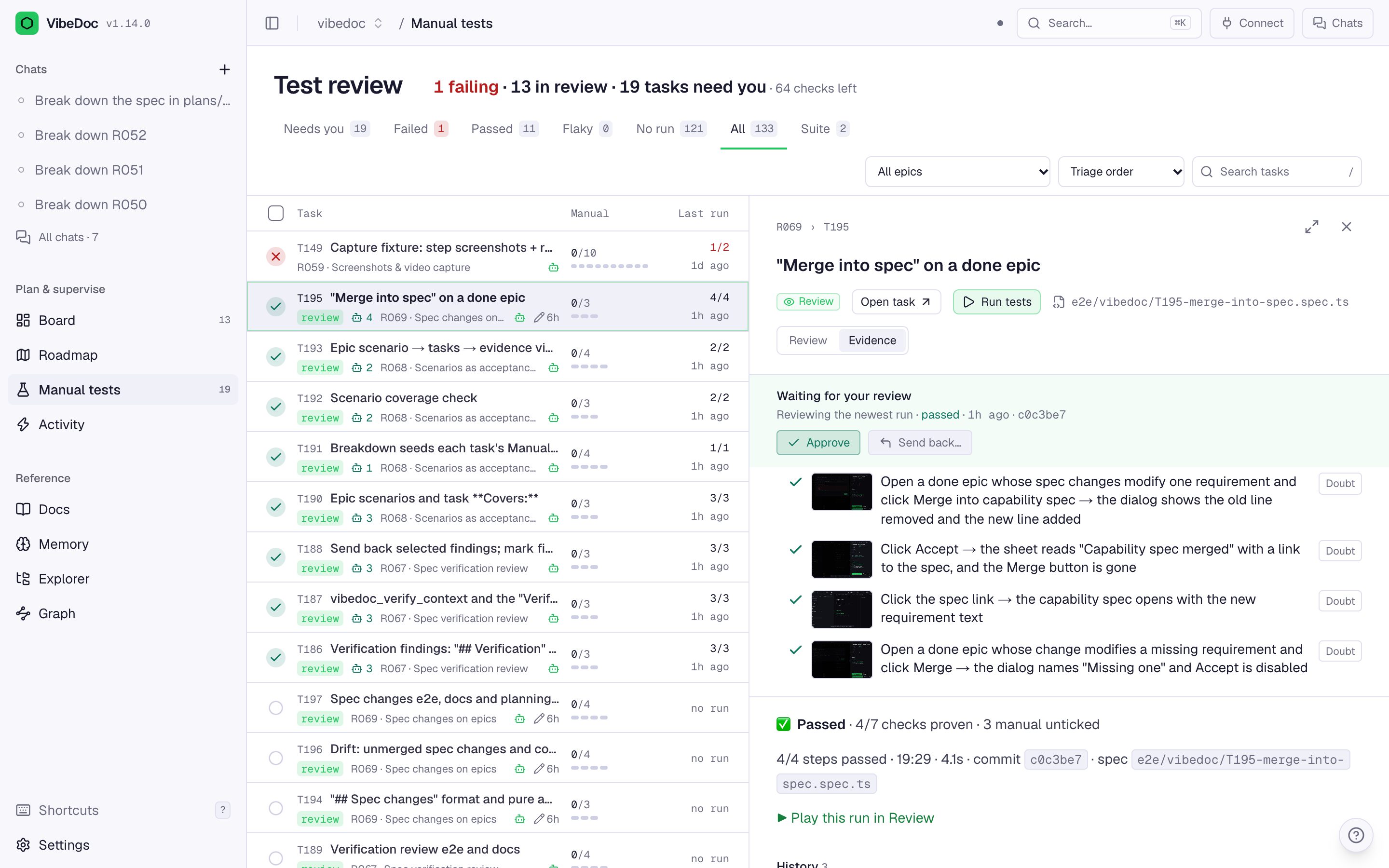
Task: Click the manual progress bar of T193
Action: click(589, 367)
